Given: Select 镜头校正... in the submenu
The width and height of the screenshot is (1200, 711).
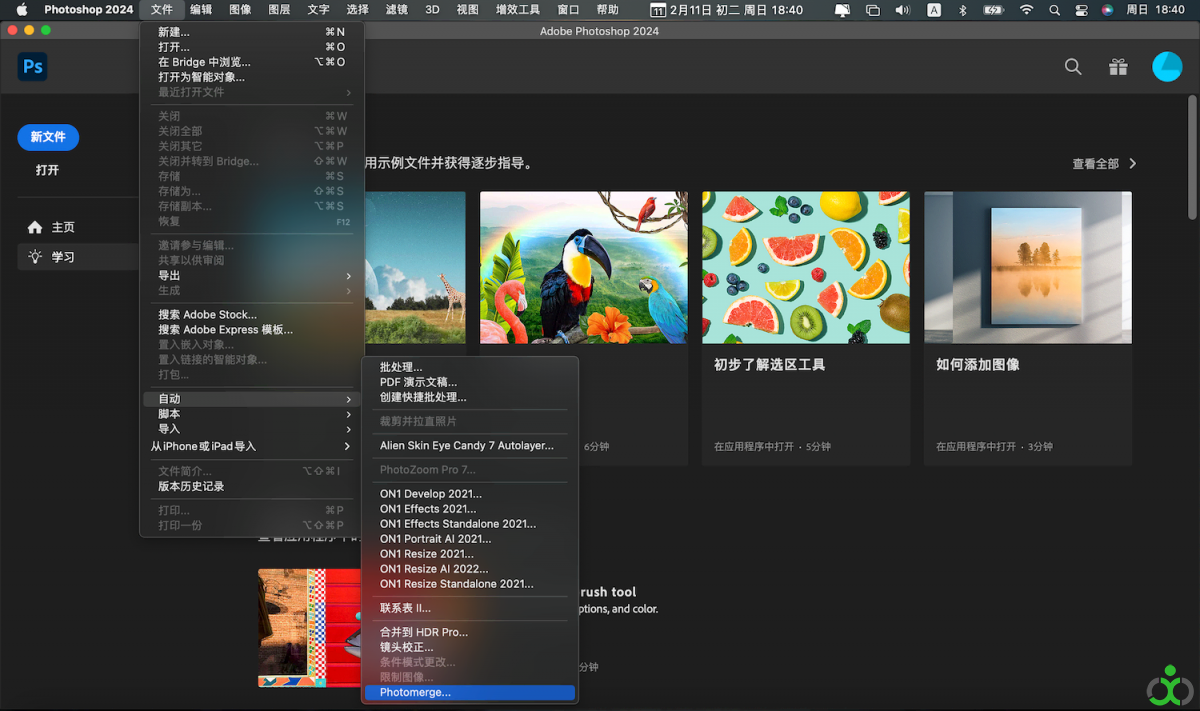Looking at the screenshot, I should (470, 647).
